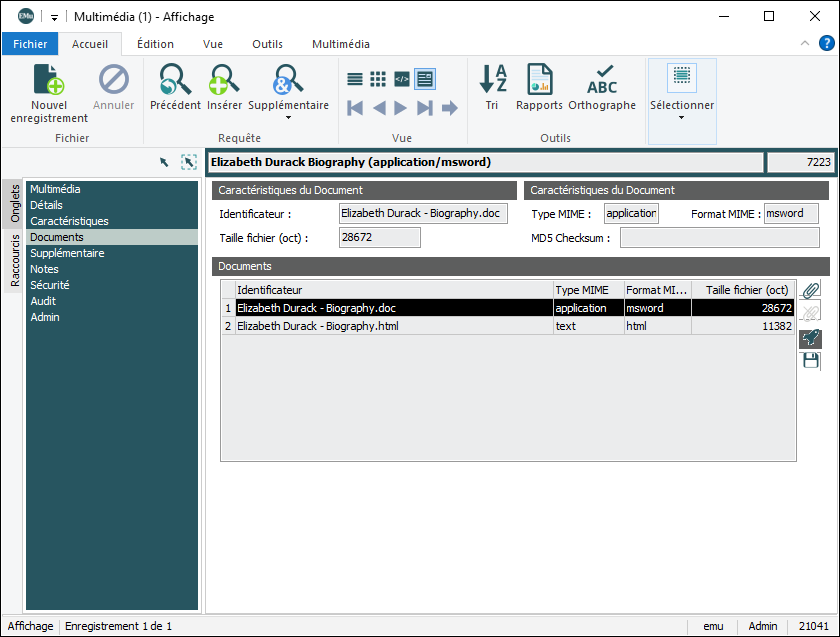840x637 pixels.
Task: Click the Nouvel enregistrement icon
Action: tap(49, 80)
